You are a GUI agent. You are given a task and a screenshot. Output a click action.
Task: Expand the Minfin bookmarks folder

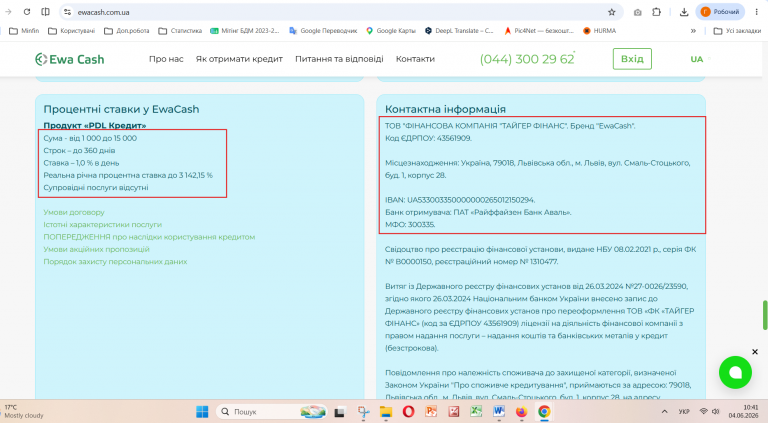[x=24, y=31]
